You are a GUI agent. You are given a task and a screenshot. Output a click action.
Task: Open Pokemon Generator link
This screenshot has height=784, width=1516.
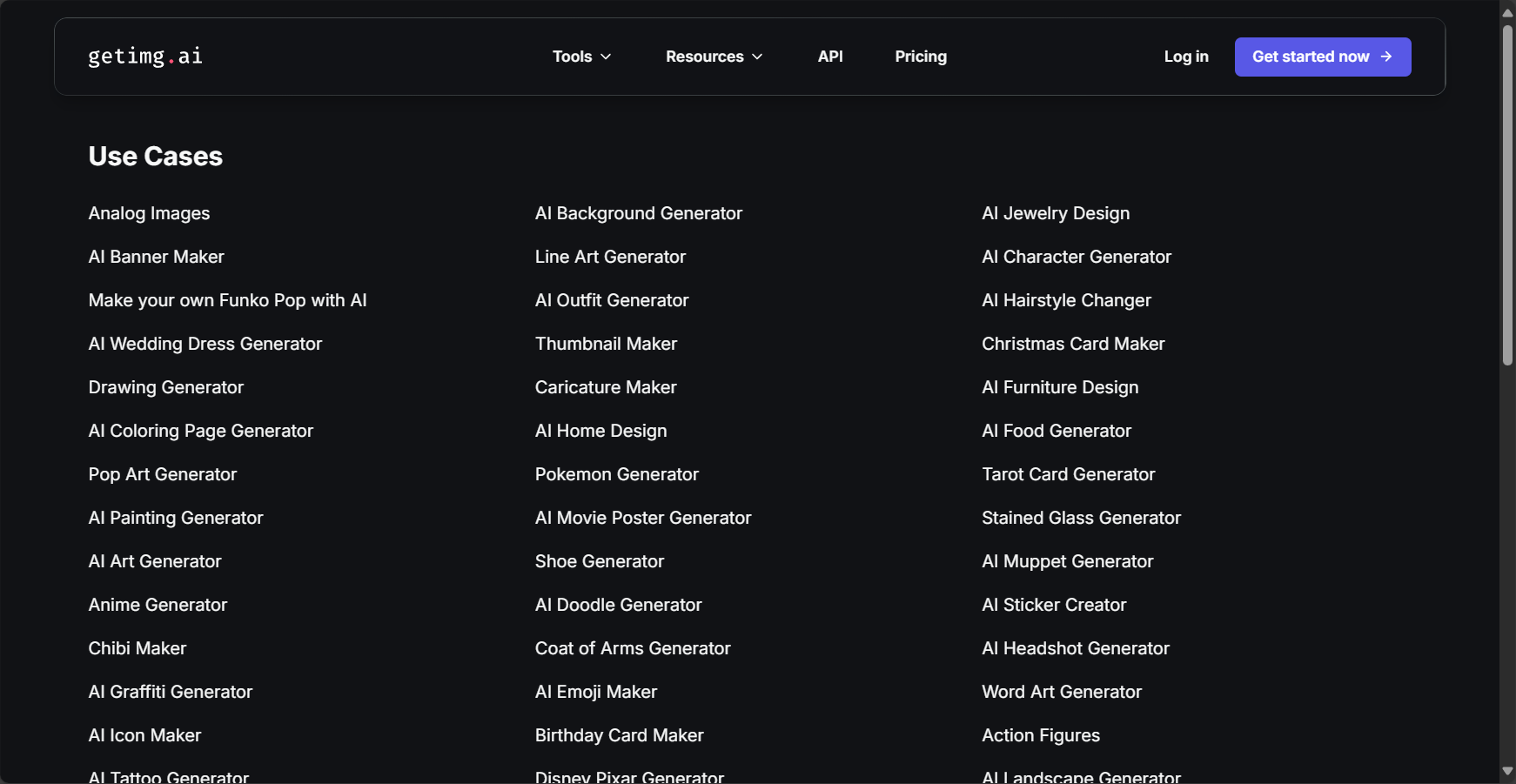(x=617, y=474)
